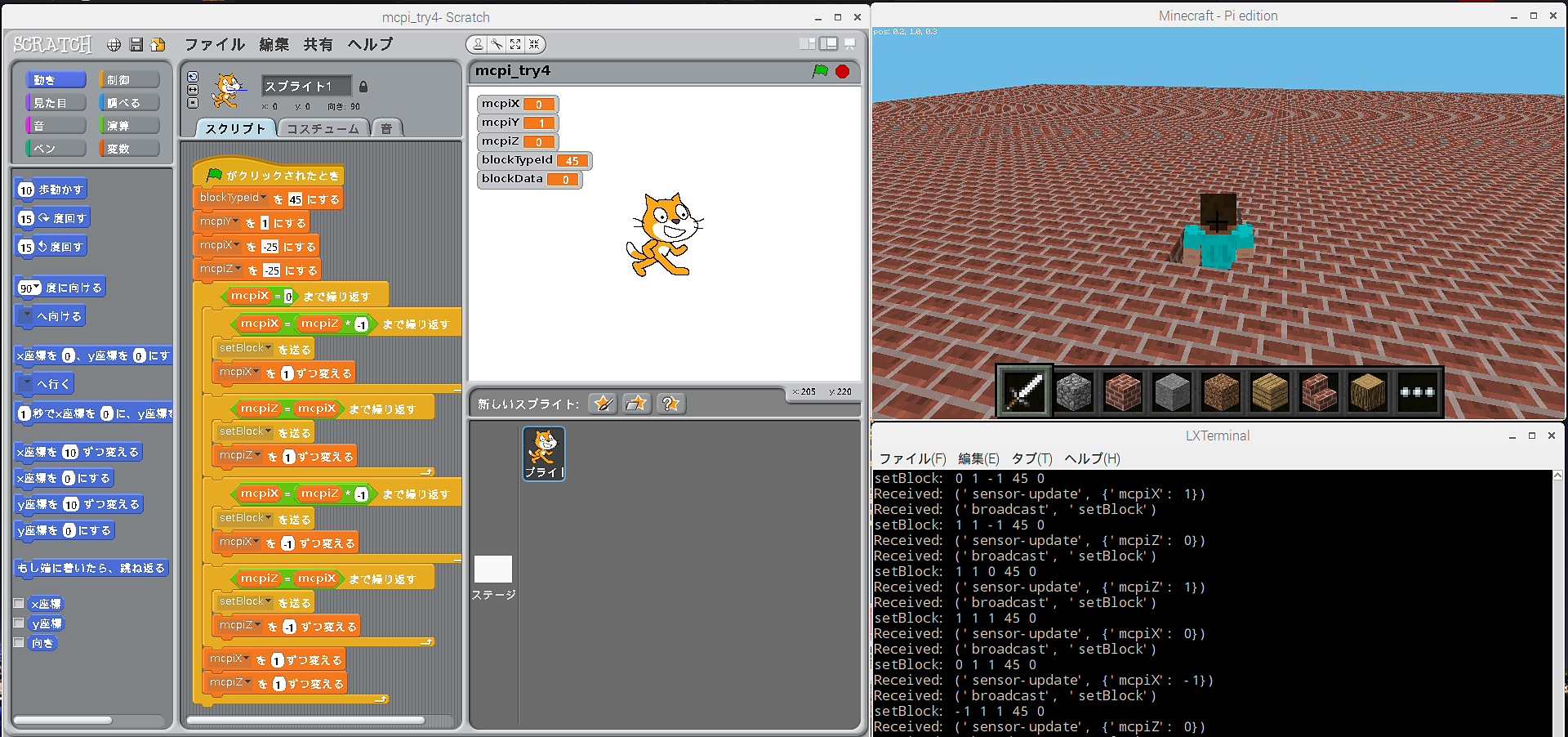The image size is (1568, 737).
Task: Select the sword in Minecraft hotbar
Action: tap(1024, 391)
